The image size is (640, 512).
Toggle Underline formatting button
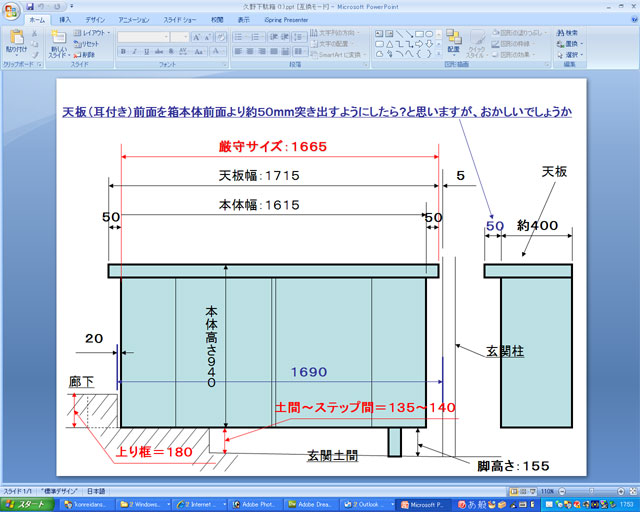click(x=145, y=51)
